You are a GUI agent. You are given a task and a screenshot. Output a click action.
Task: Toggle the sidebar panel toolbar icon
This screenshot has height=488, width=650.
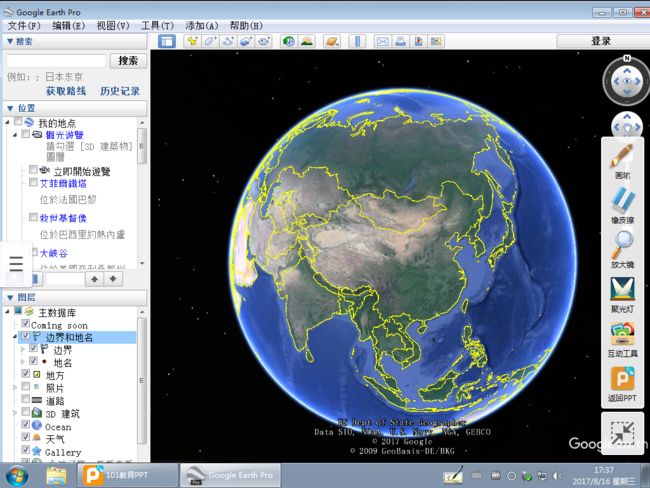point(167,41)
